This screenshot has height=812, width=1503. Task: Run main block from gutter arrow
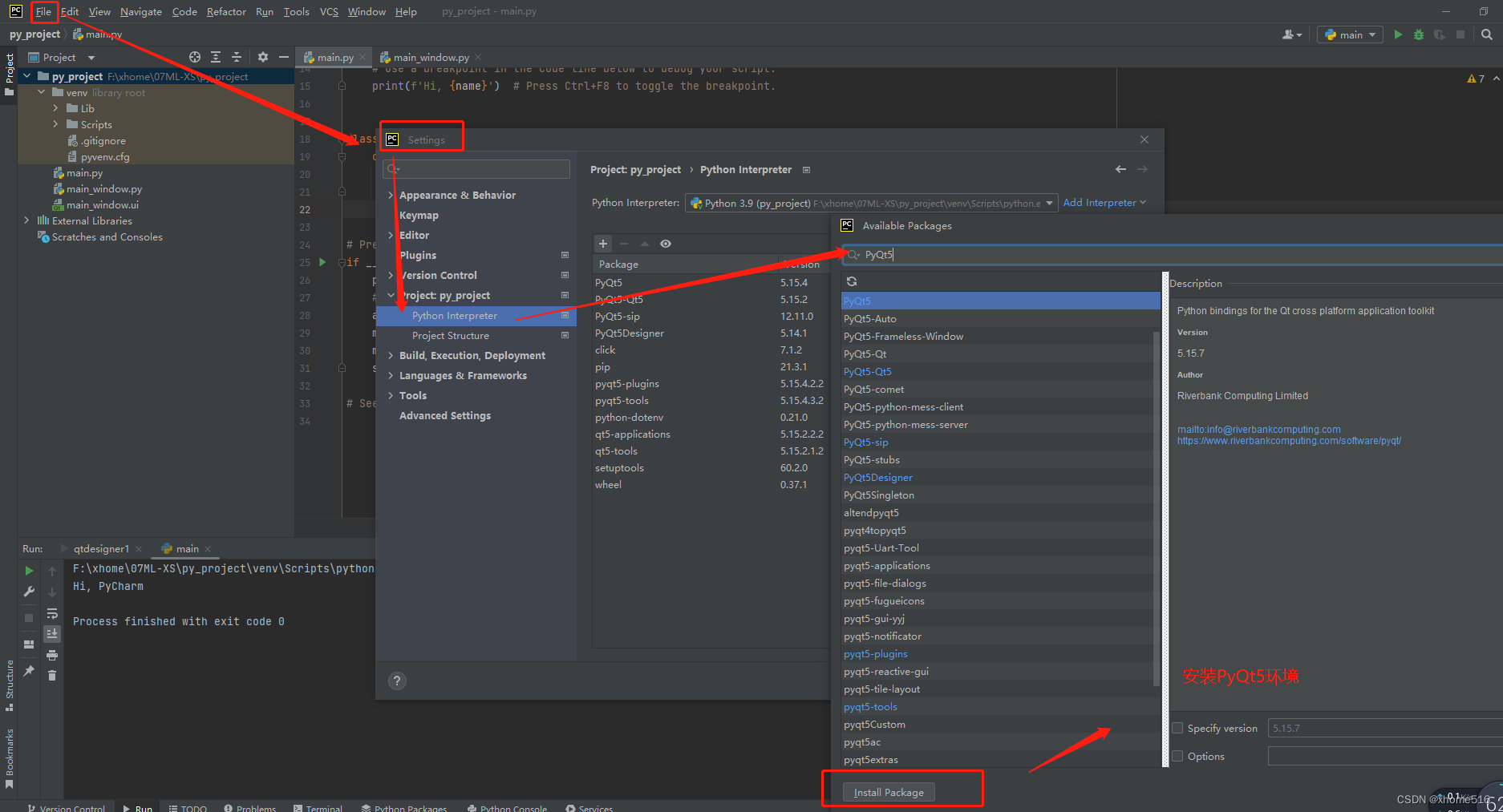pos(322,262)
